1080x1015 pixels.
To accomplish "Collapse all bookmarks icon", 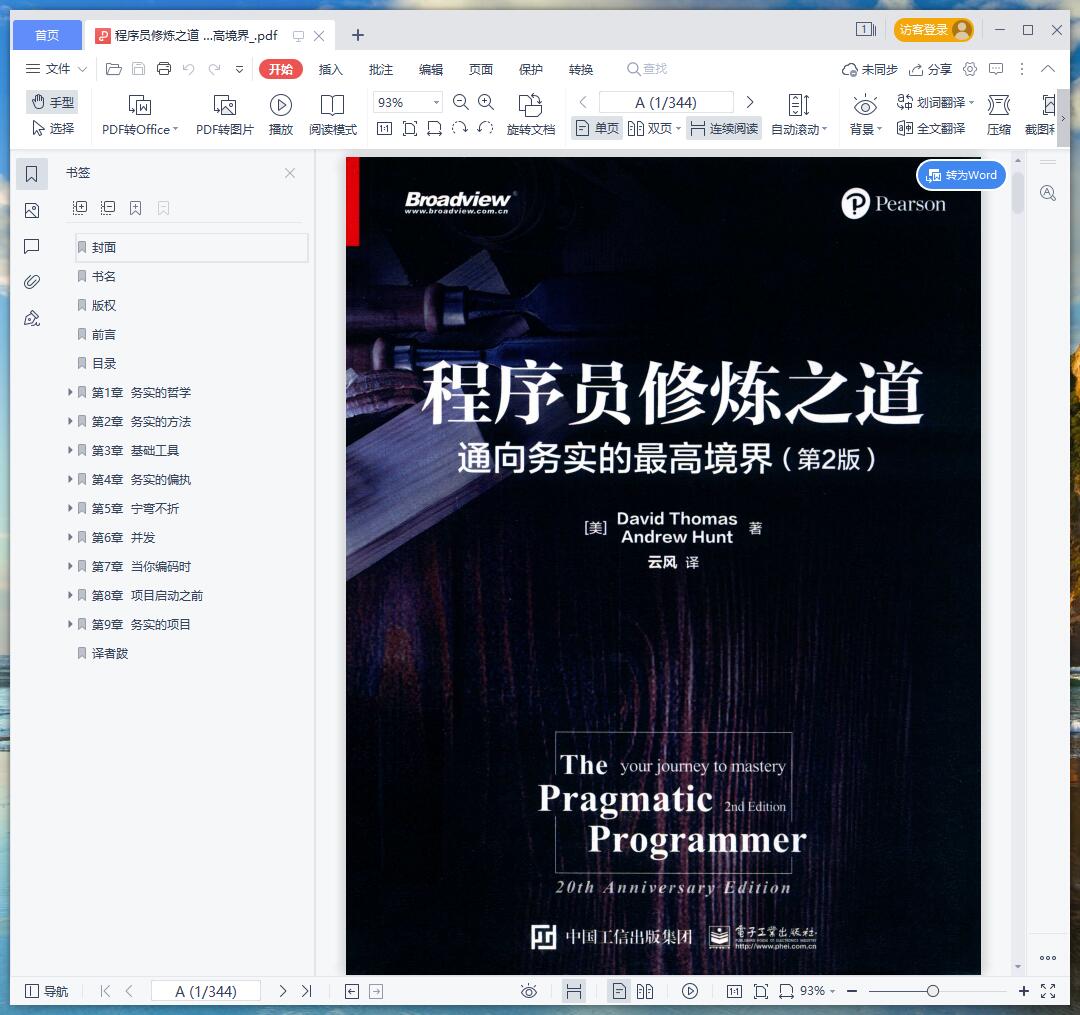I will pos(107,207).
